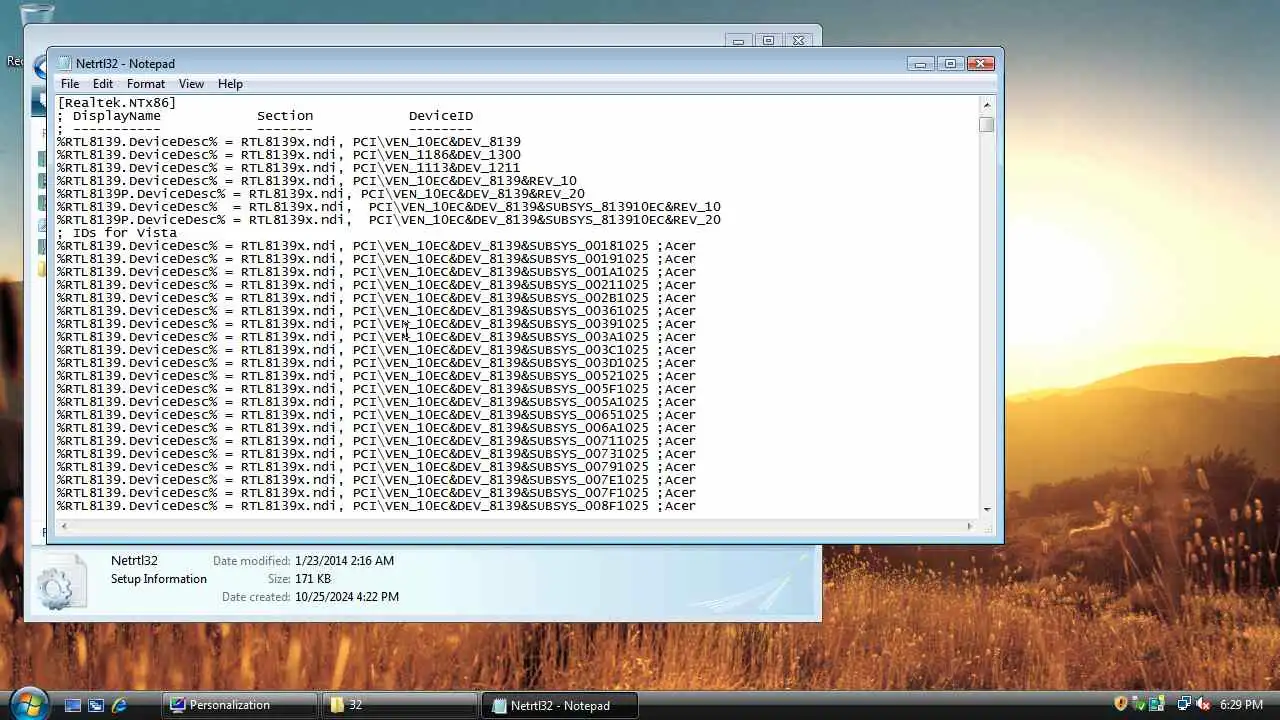The width and height of the screenshot is (1280, 720).
Task: Open the Help menu in Notepad
Action: [230, 84]
